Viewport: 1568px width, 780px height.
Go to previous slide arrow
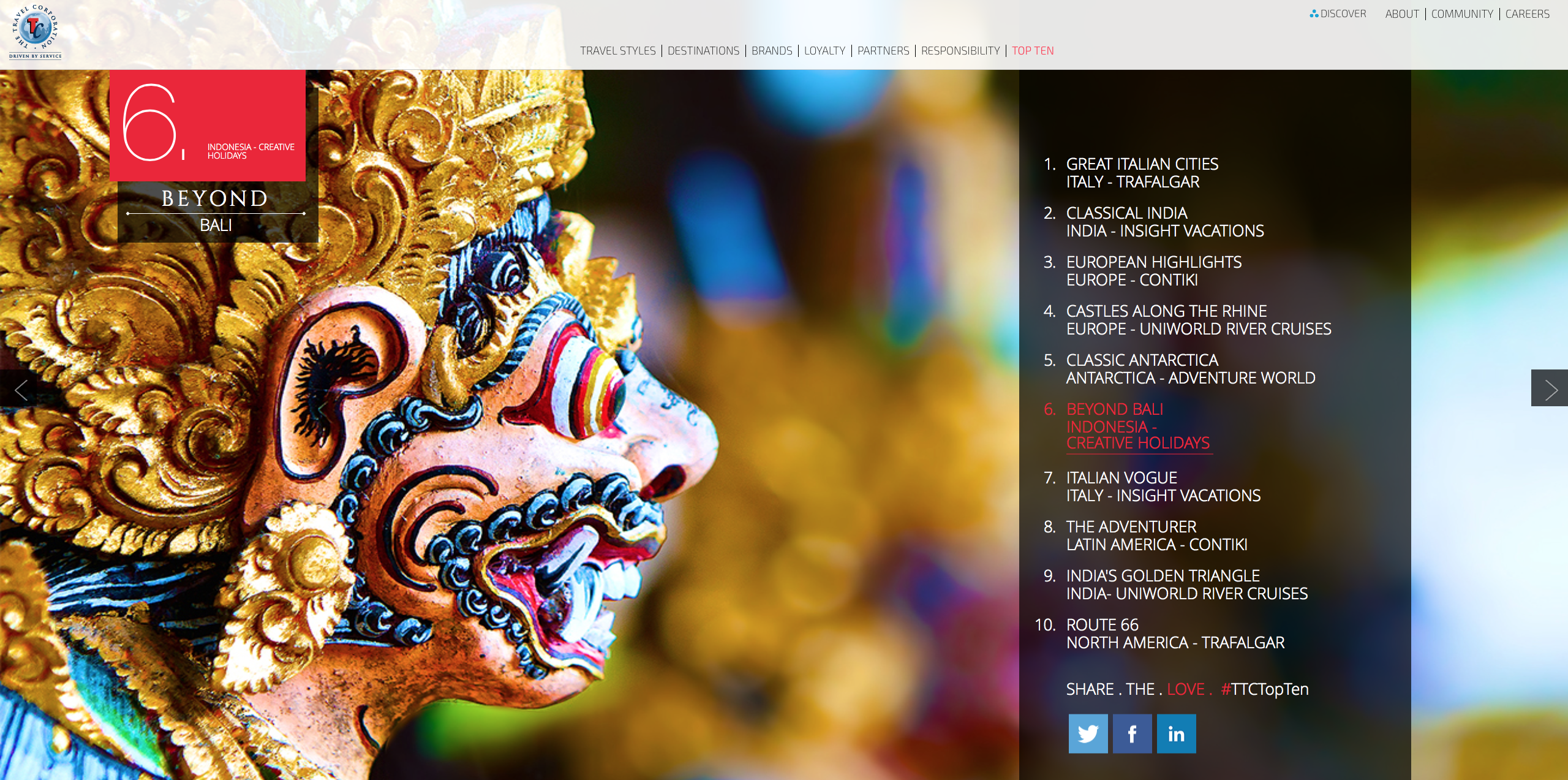click(18, 388)
